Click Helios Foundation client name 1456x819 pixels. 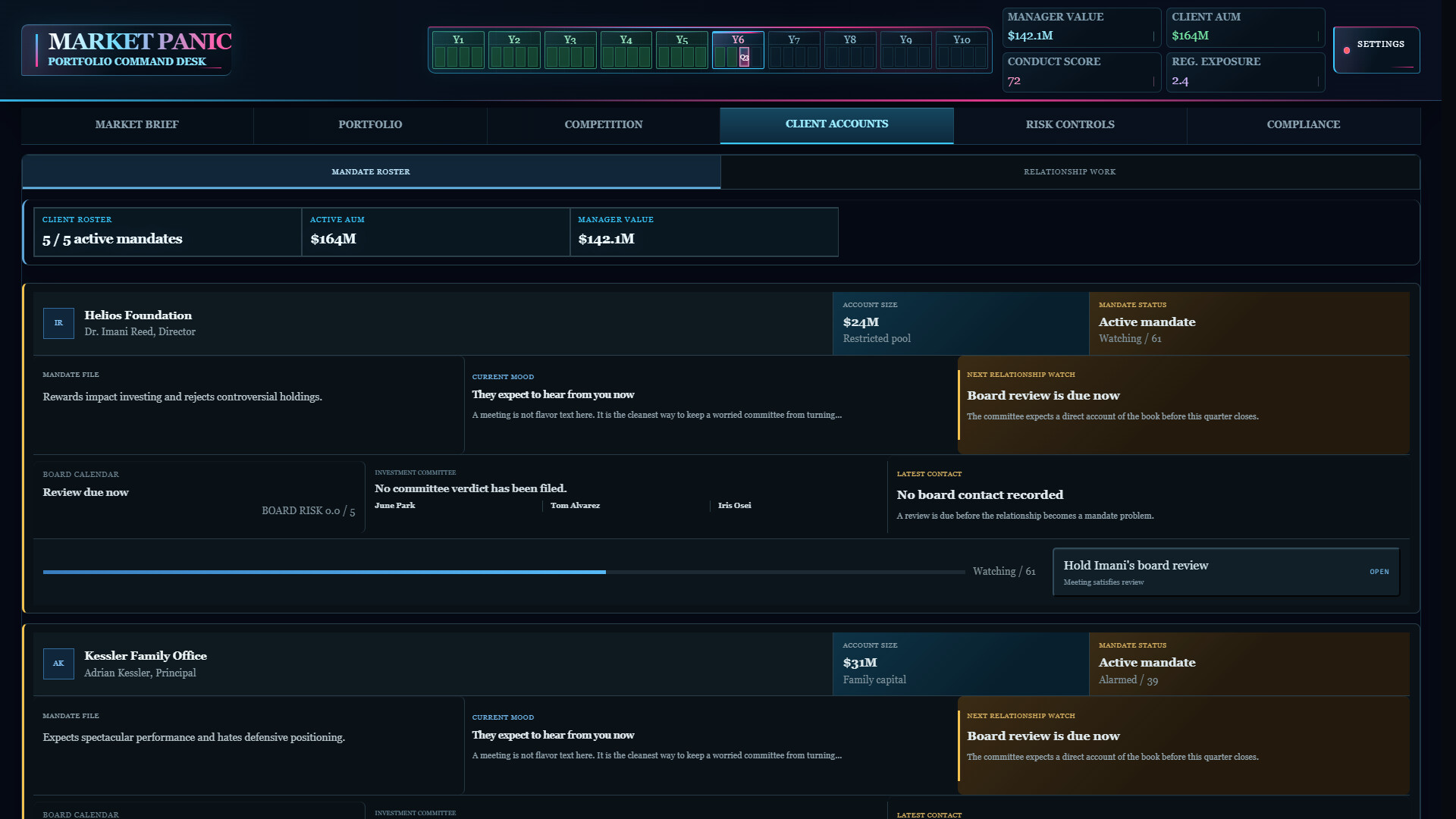coord(138,315)
